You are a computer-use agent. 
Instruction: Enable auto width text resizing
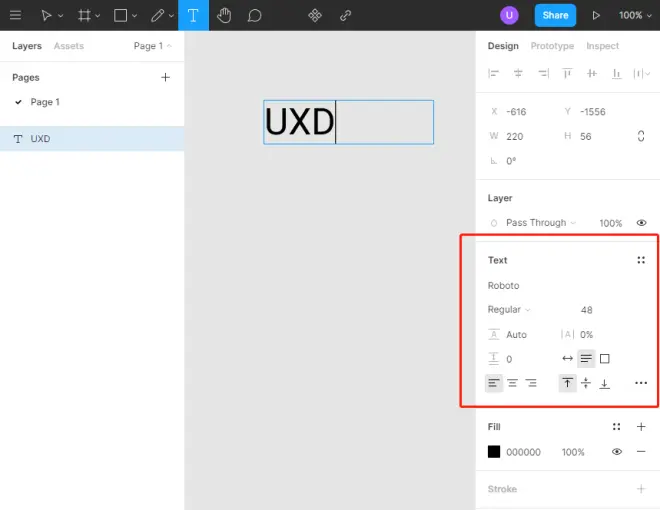(567, 359)
